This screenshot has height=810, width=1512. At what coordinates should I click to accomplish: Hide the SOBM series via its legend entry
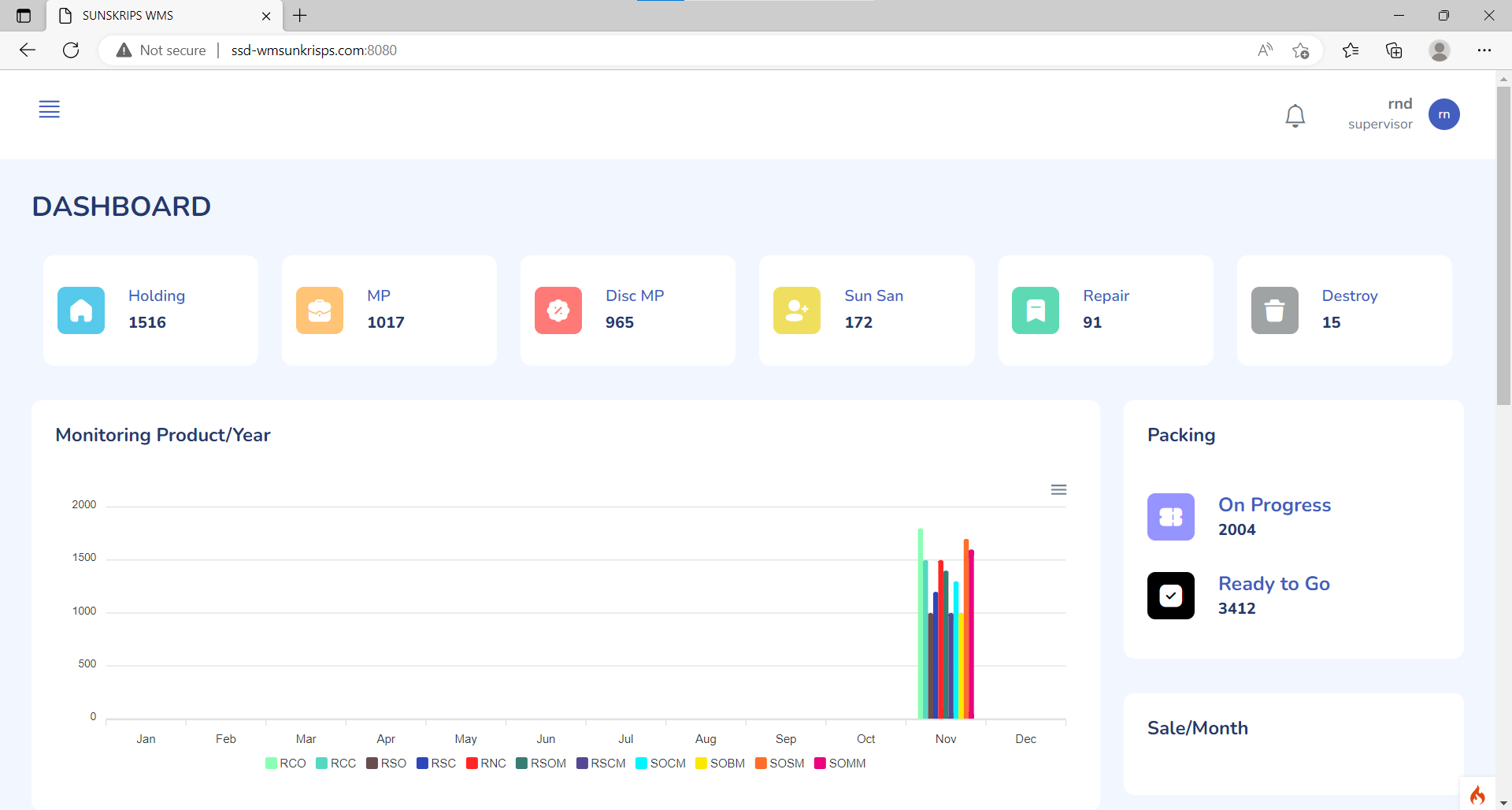point(719,763)
